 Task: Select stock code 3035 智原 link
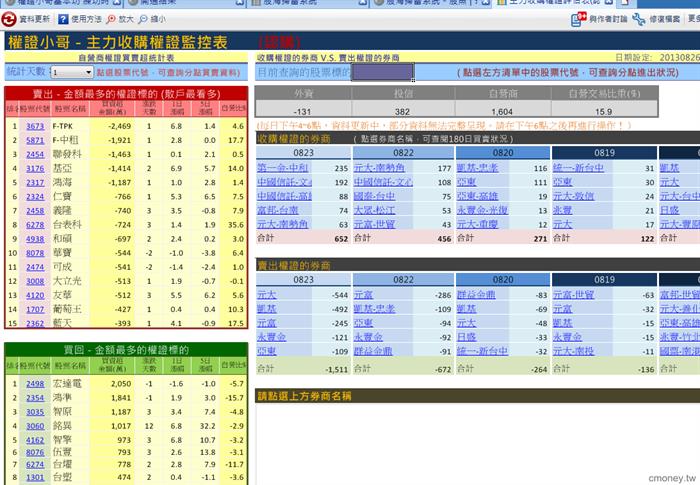click(35, 412)
